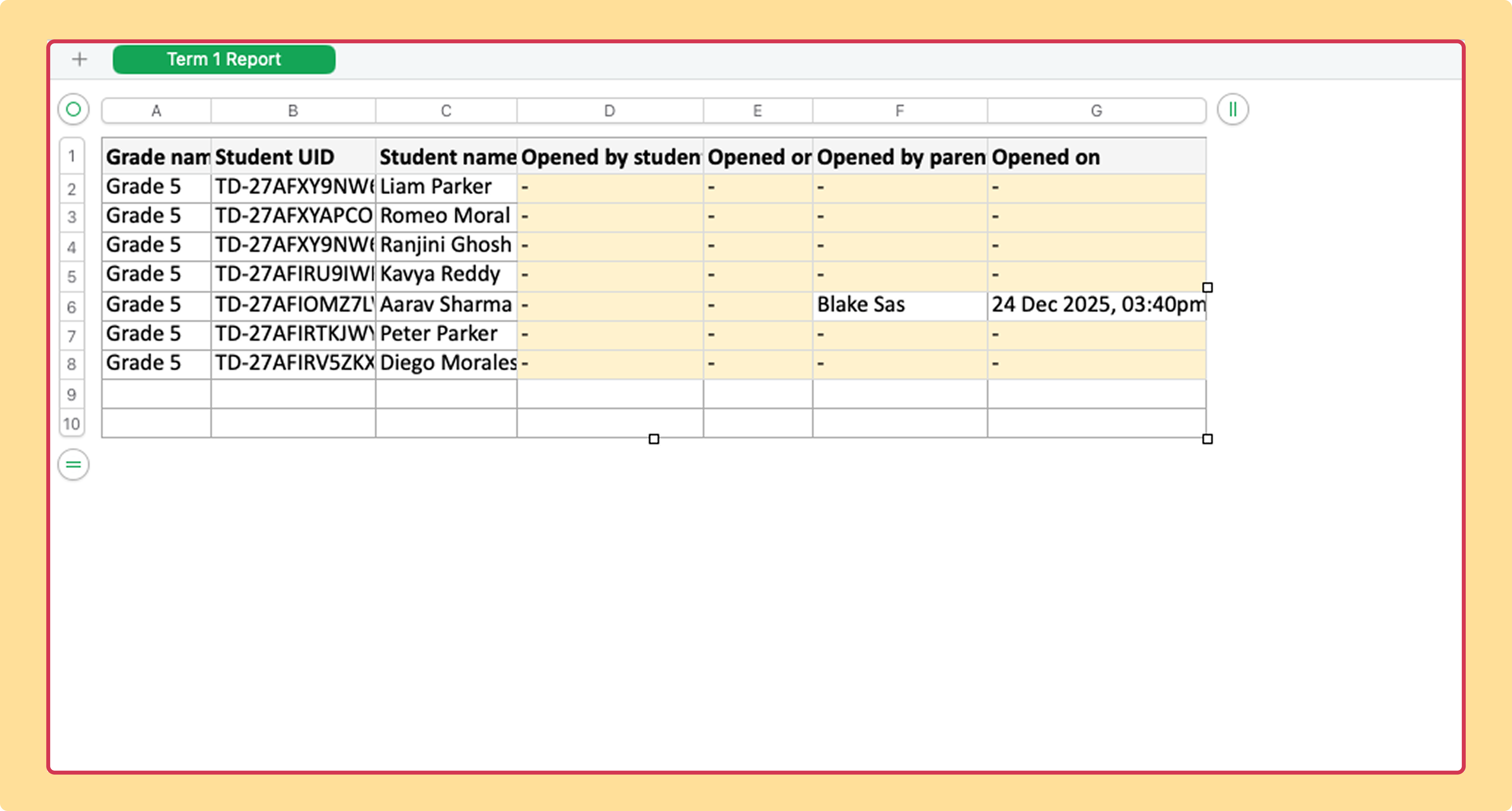Image resolution: width=1512 pixels, height=811 pixels.
Task: Select the 'Aarav Sharma' cell
Action: pyautogui.click(x=446, y=306)
